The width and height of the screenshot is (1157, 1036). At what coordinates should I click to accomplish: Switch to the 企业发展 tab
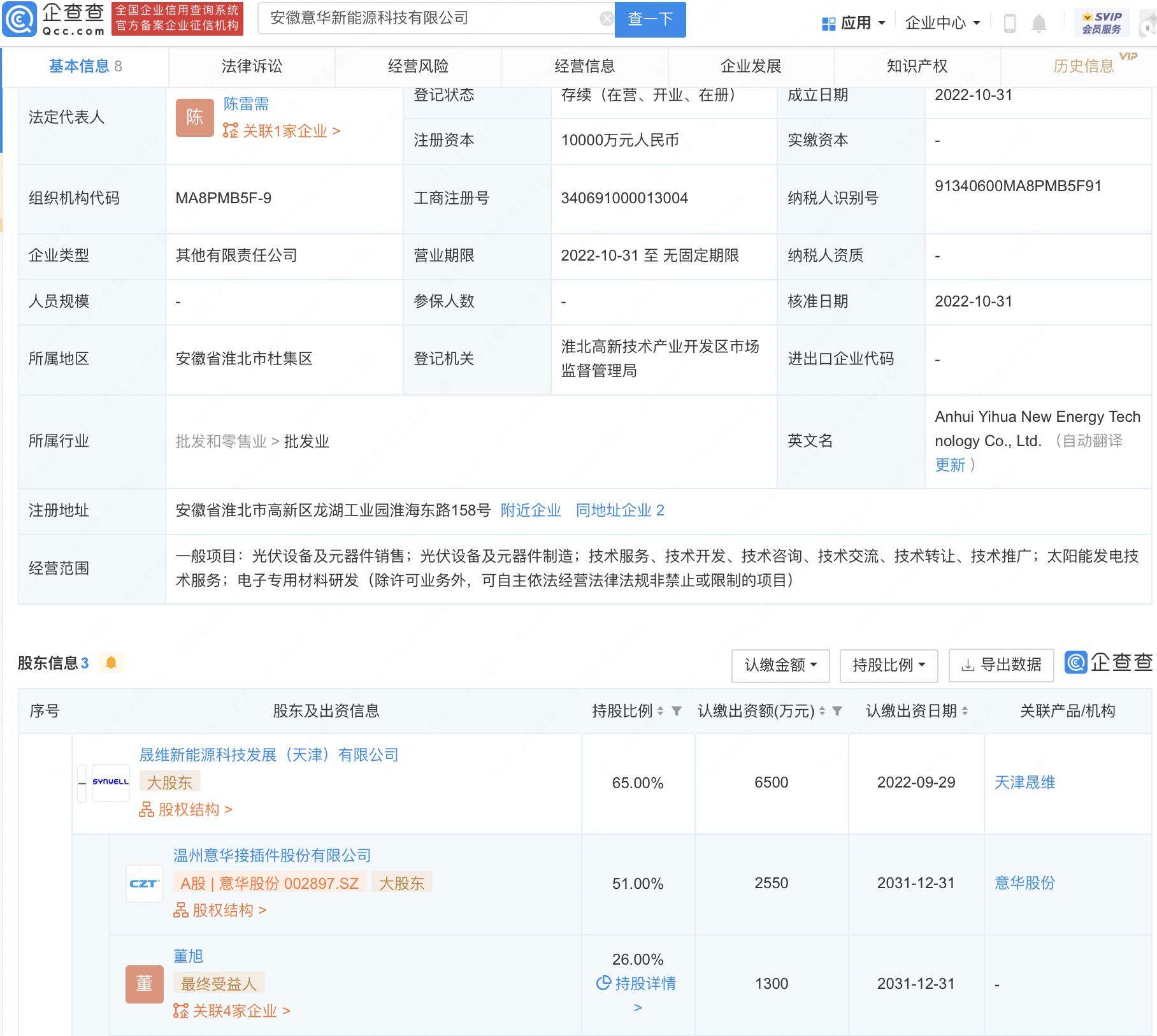[x=751, y=66]
